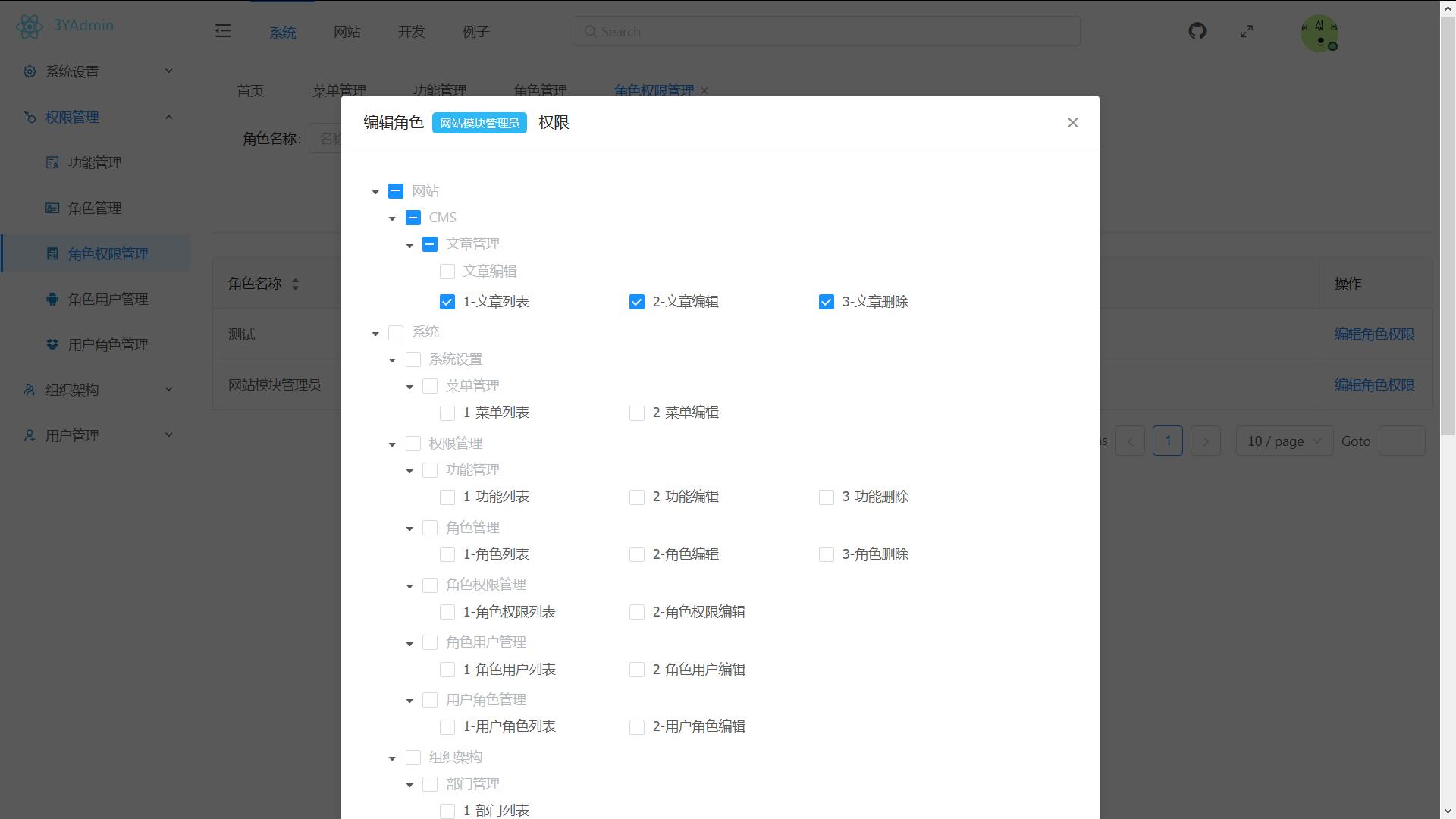The image size is (1456, 819).
Task: Open the 10 / page size dropdown
Action: (1284, 441)
